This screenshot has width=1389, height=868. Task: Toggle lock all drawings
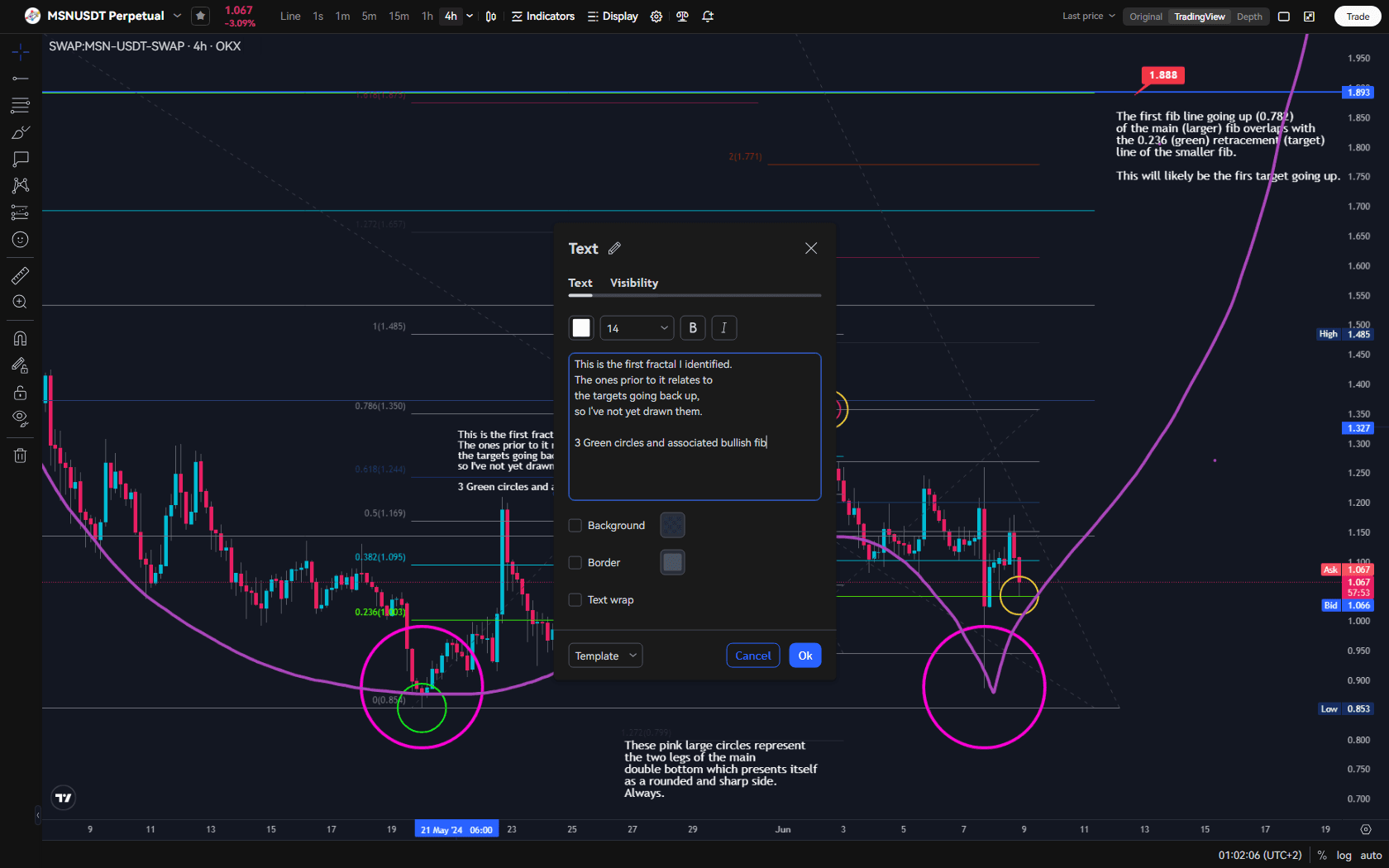tap(21, 392)
